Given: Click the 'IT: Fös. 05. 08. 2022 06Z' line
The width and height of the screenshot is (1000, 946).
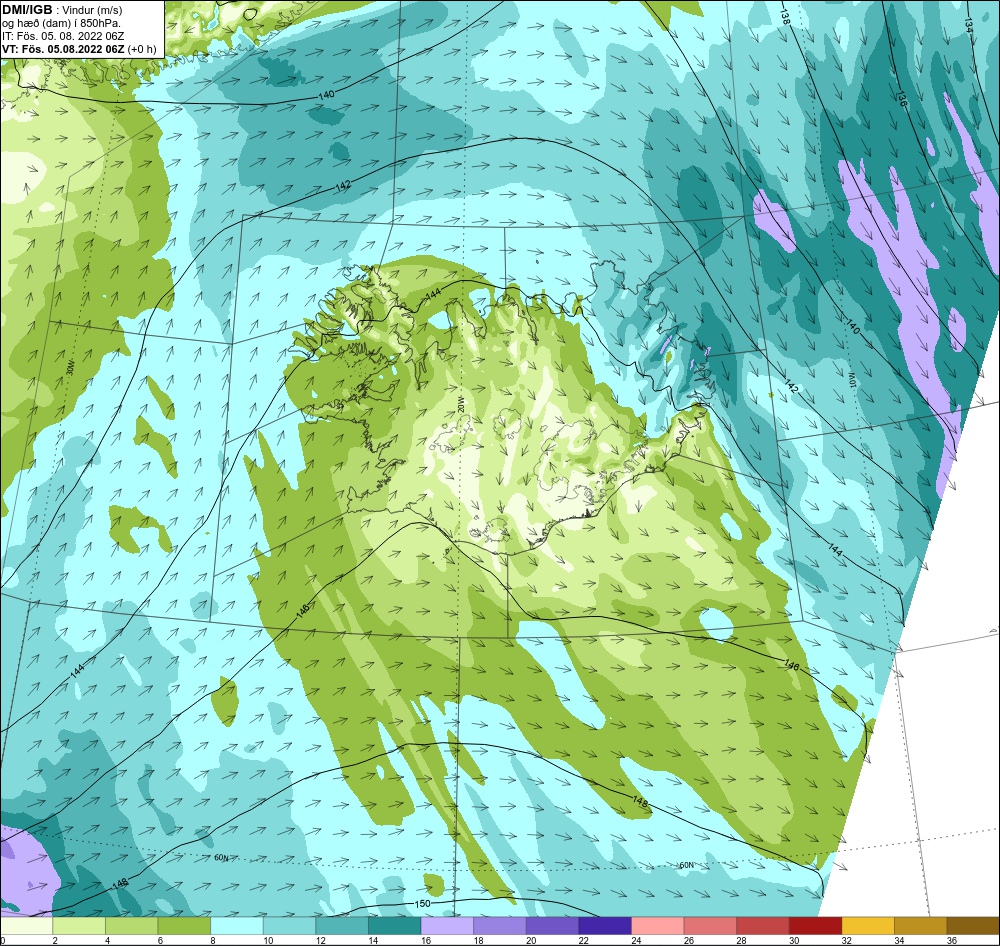Looking at the screenshot, I should [x=63, y=36].
